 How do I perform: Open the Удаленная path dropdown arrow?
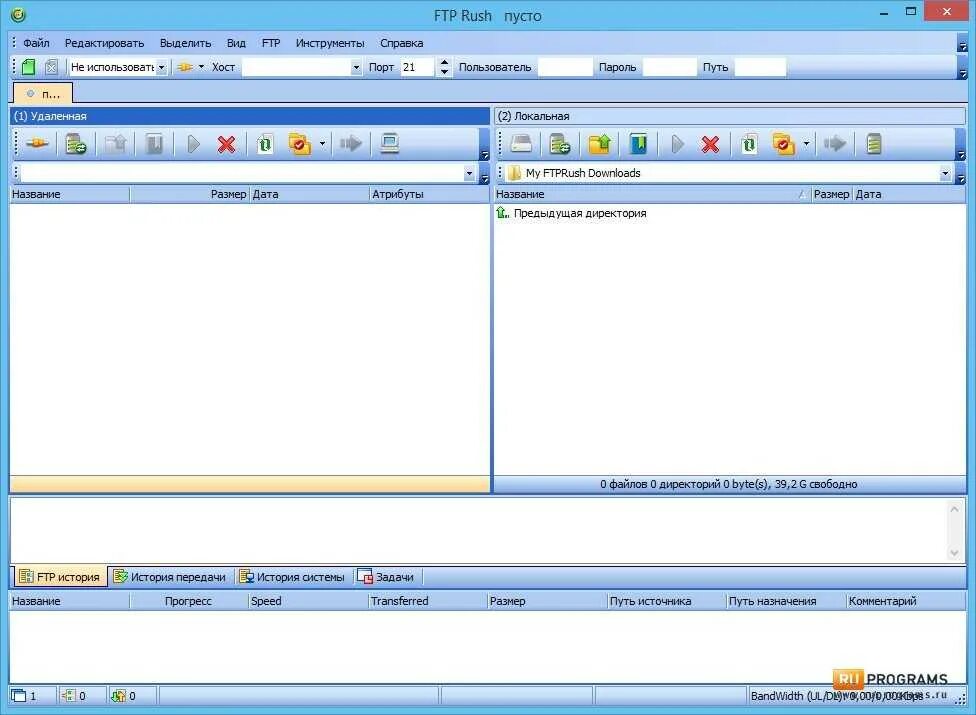click(469, 174)
